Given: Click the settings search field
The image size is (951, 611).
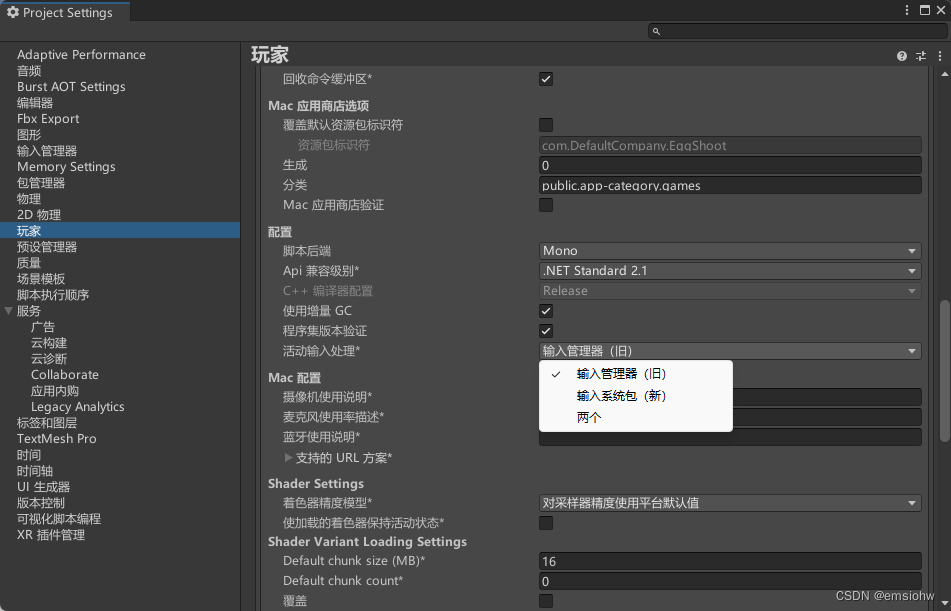Looking at the screenshot, I should tap(797, 31).
